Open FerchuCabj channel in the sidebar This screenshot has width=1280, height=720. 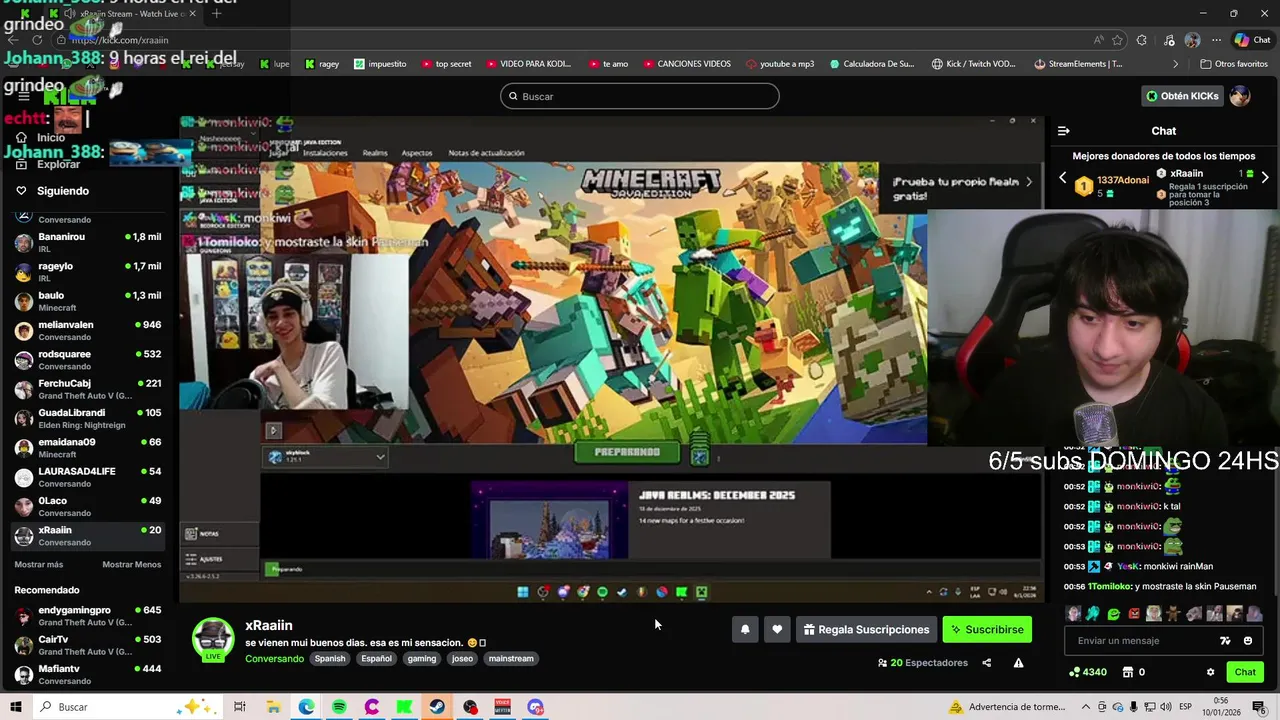click(88, 389)
